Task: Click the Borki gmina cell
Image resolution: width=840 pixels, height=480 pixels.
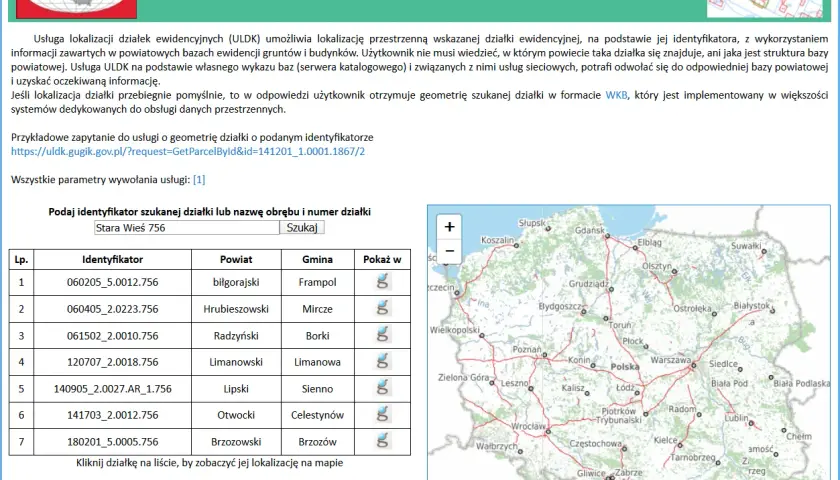Action: pyautogui.click(x=318, y=335)
